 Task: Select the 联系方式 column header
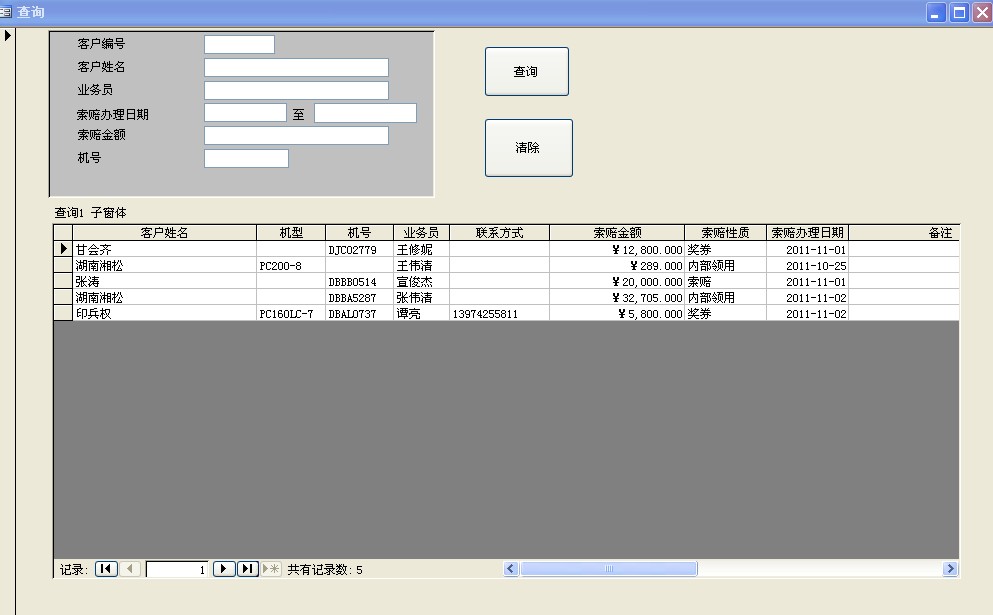pos(500,232)
